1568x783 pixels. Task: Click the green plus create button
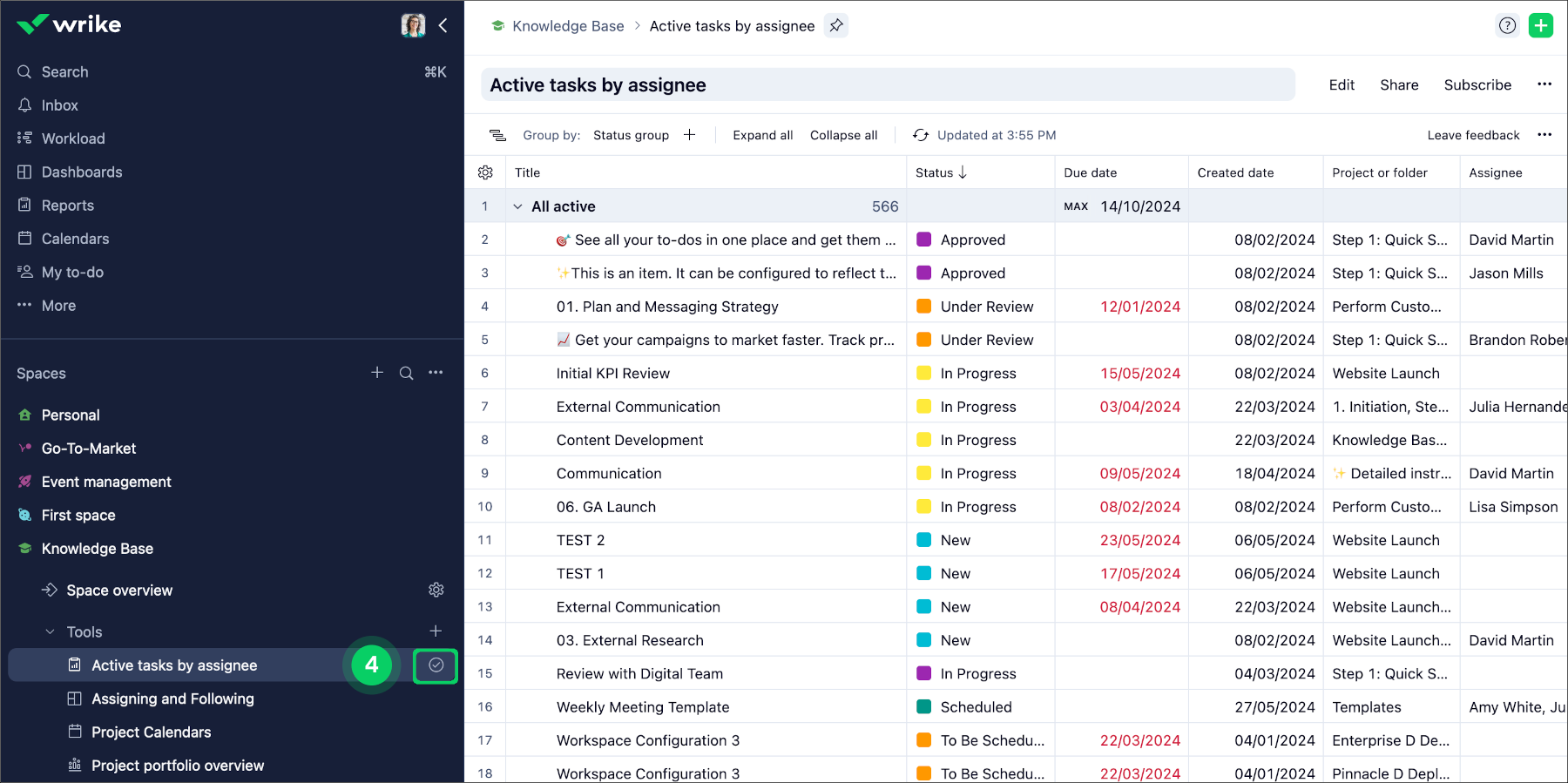pos(1540,26)
